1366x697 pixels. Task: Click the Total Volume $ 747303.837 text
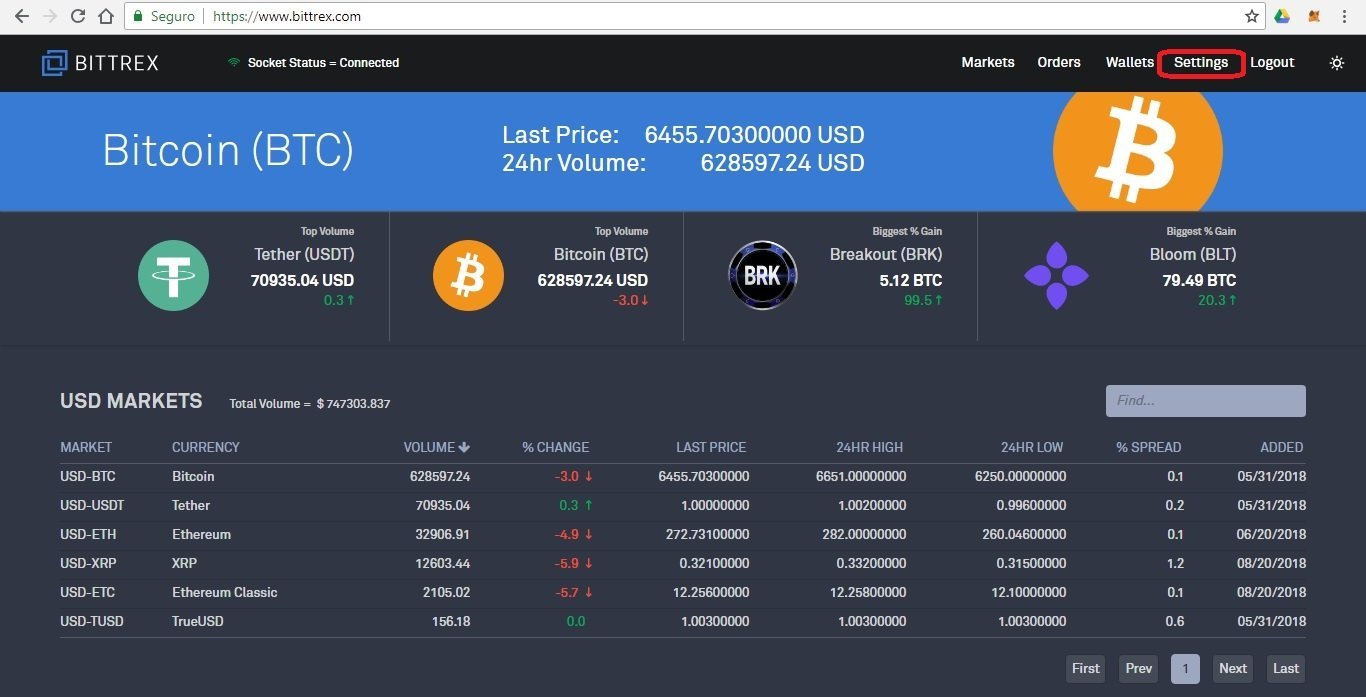(x=310, y=404)
